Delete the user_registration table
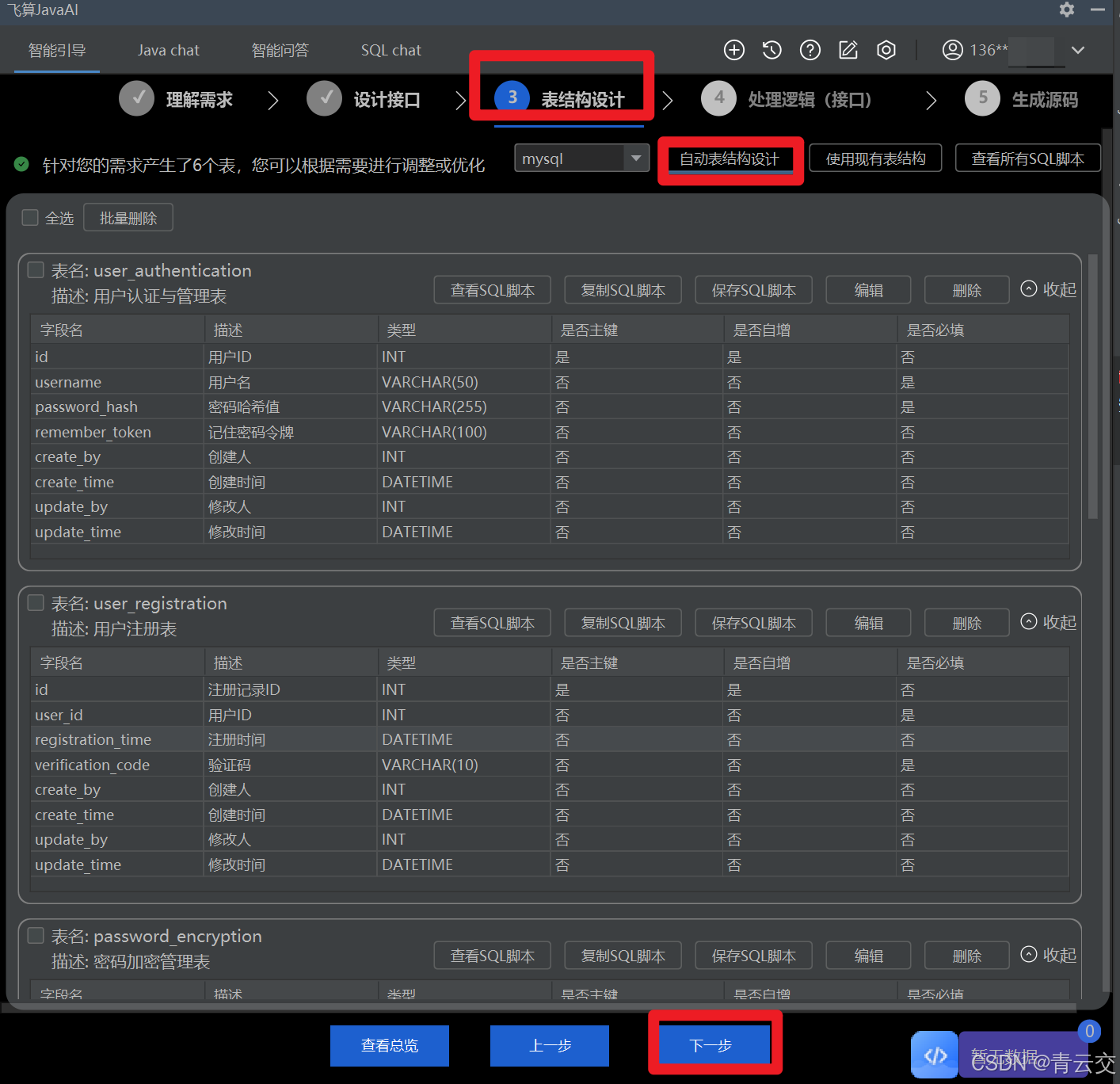The width and height of the screenshot is (1120, 1084). 967,623
